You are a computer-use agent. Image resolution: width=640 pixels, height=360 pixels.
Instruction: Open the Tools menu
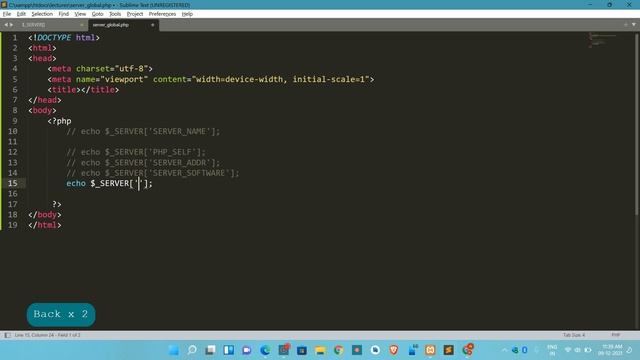[115, 14]
